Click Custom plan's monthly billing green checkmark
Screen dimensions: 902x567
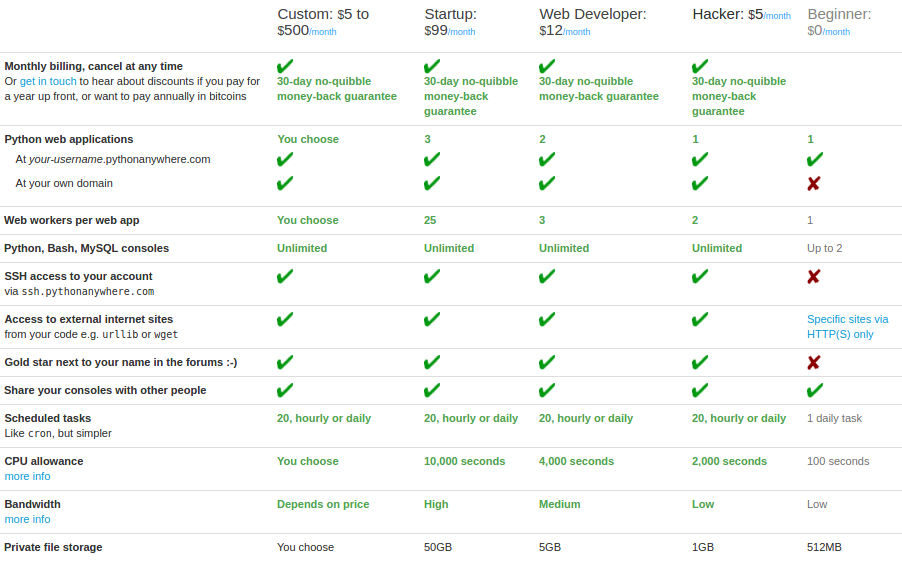pos(285,66)
